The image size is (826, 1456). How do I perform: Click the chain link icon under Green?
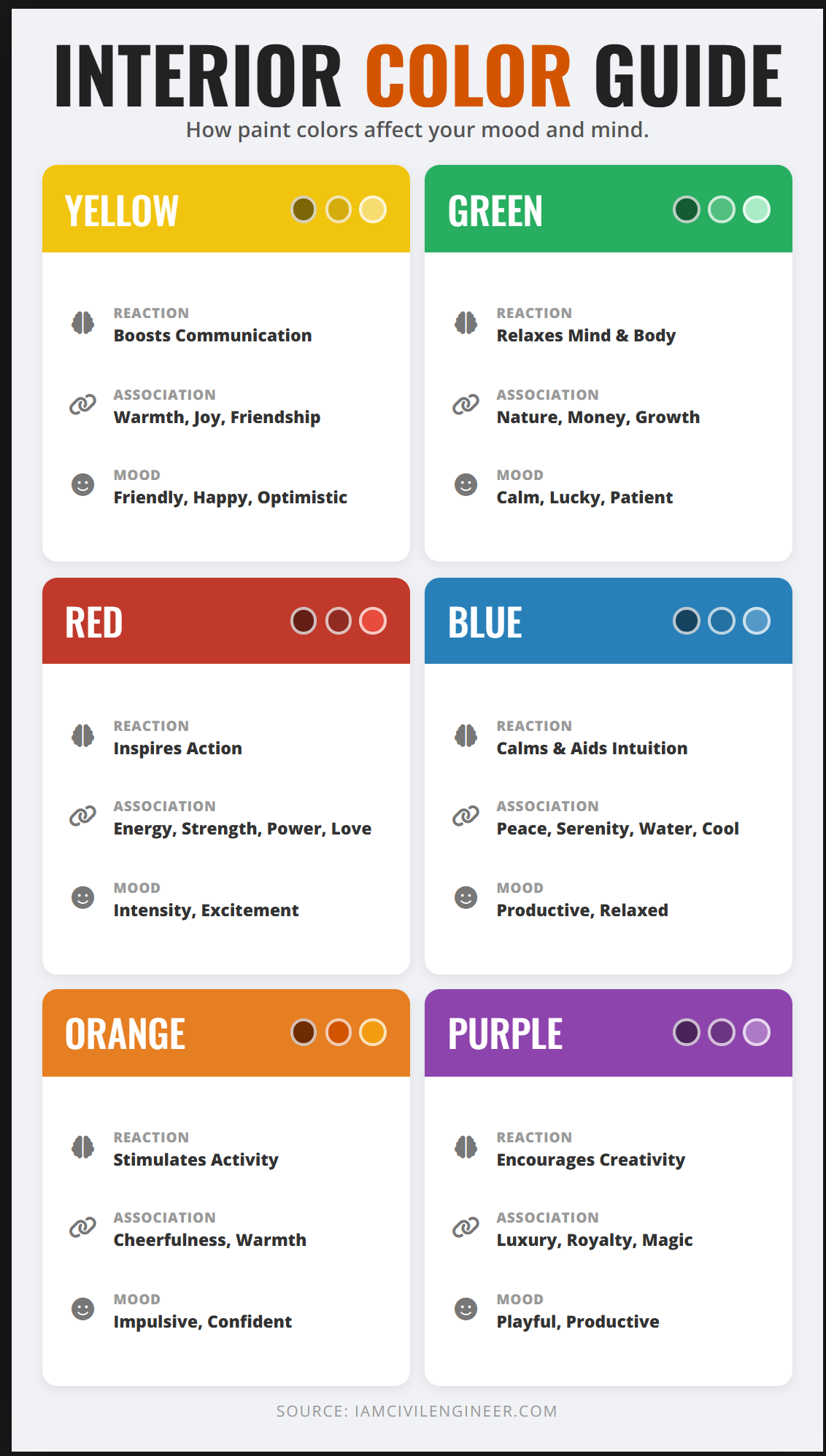pyautogui.click(x=466, y=404)
